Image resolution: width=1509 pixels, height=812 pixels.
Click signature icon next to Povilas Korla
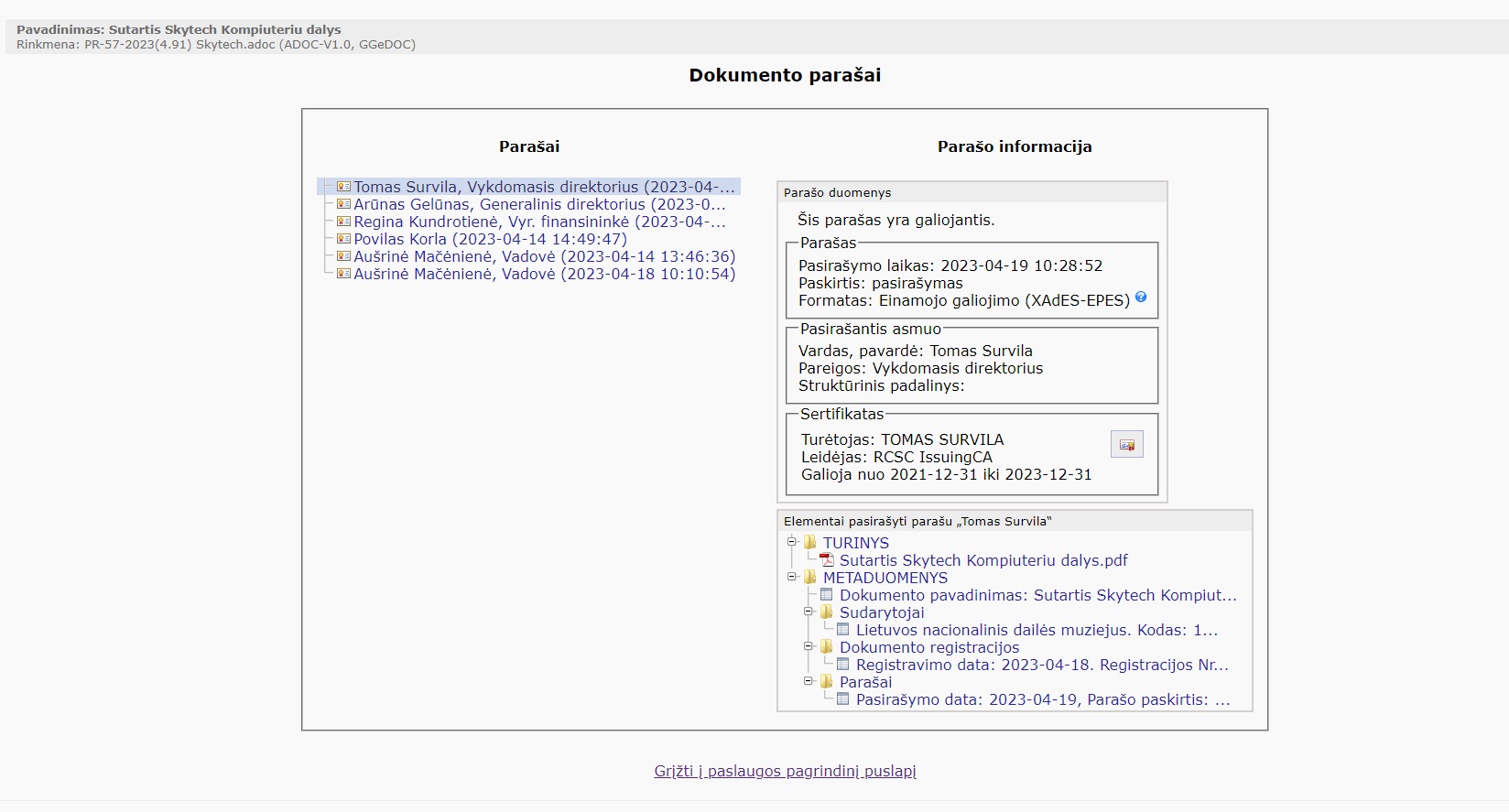[343, 239]
